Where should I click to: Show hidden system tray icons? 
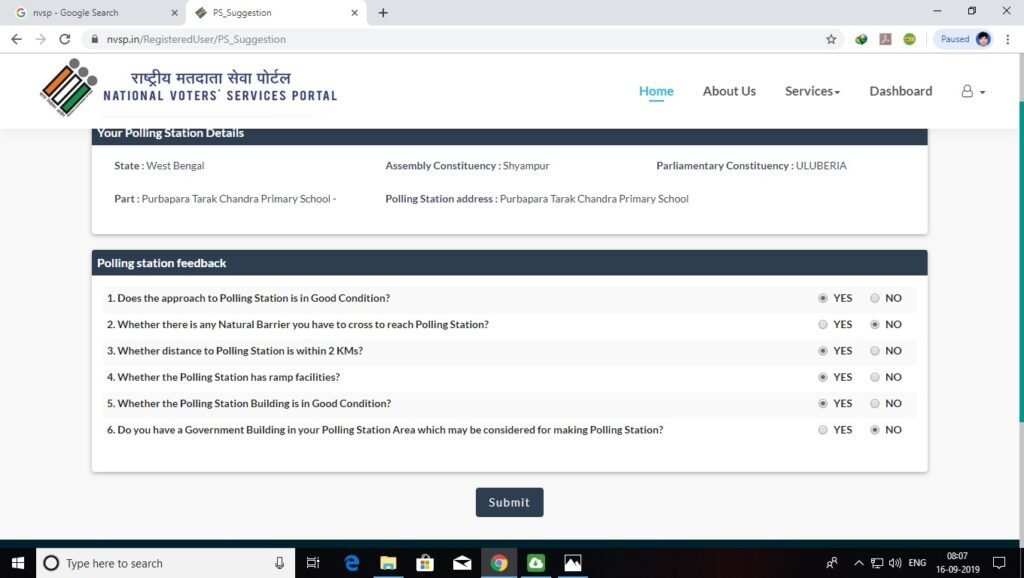point(858,563)
